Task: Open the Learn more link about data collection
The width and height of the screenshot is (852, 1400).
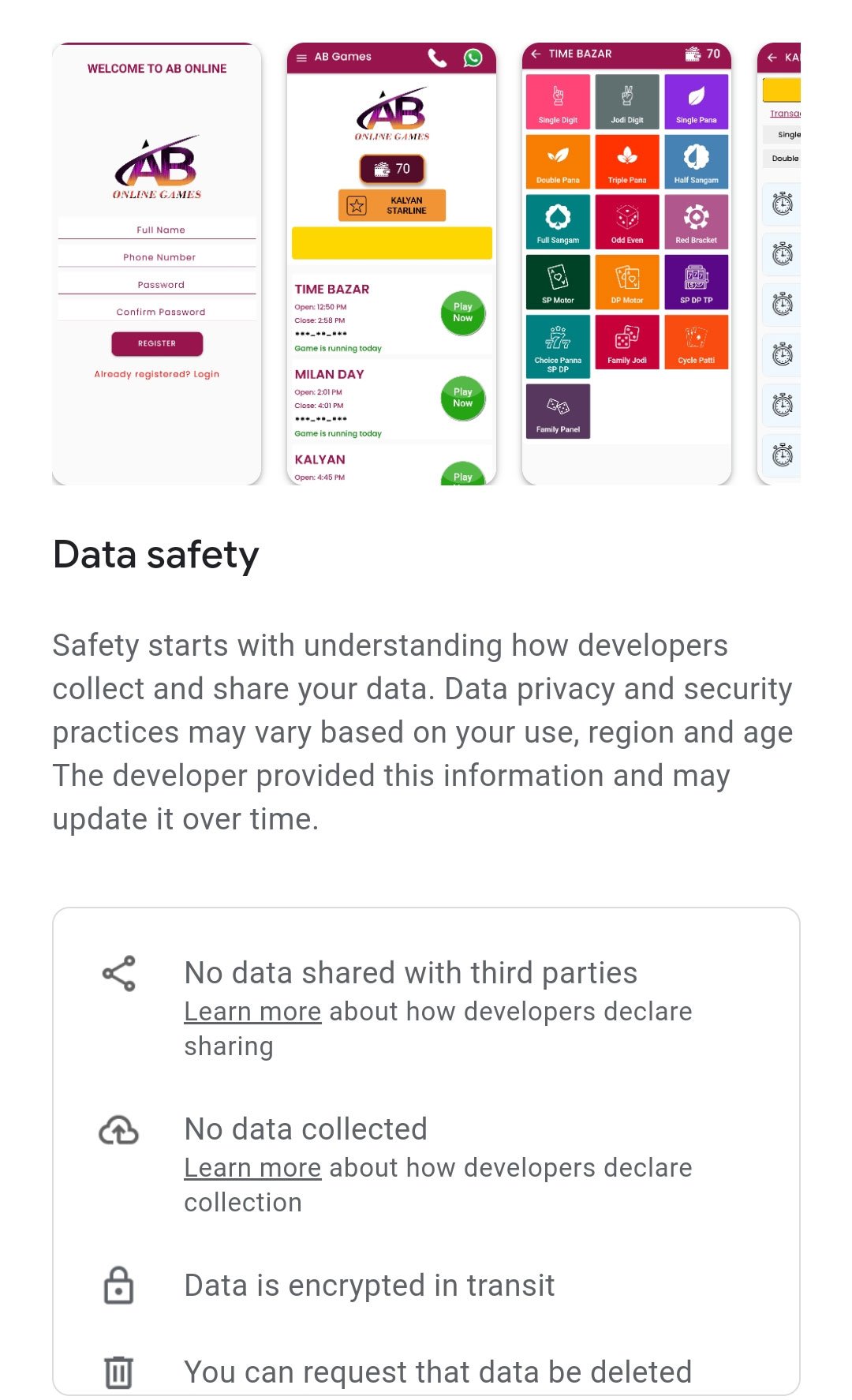Action: coord(252,1168)
